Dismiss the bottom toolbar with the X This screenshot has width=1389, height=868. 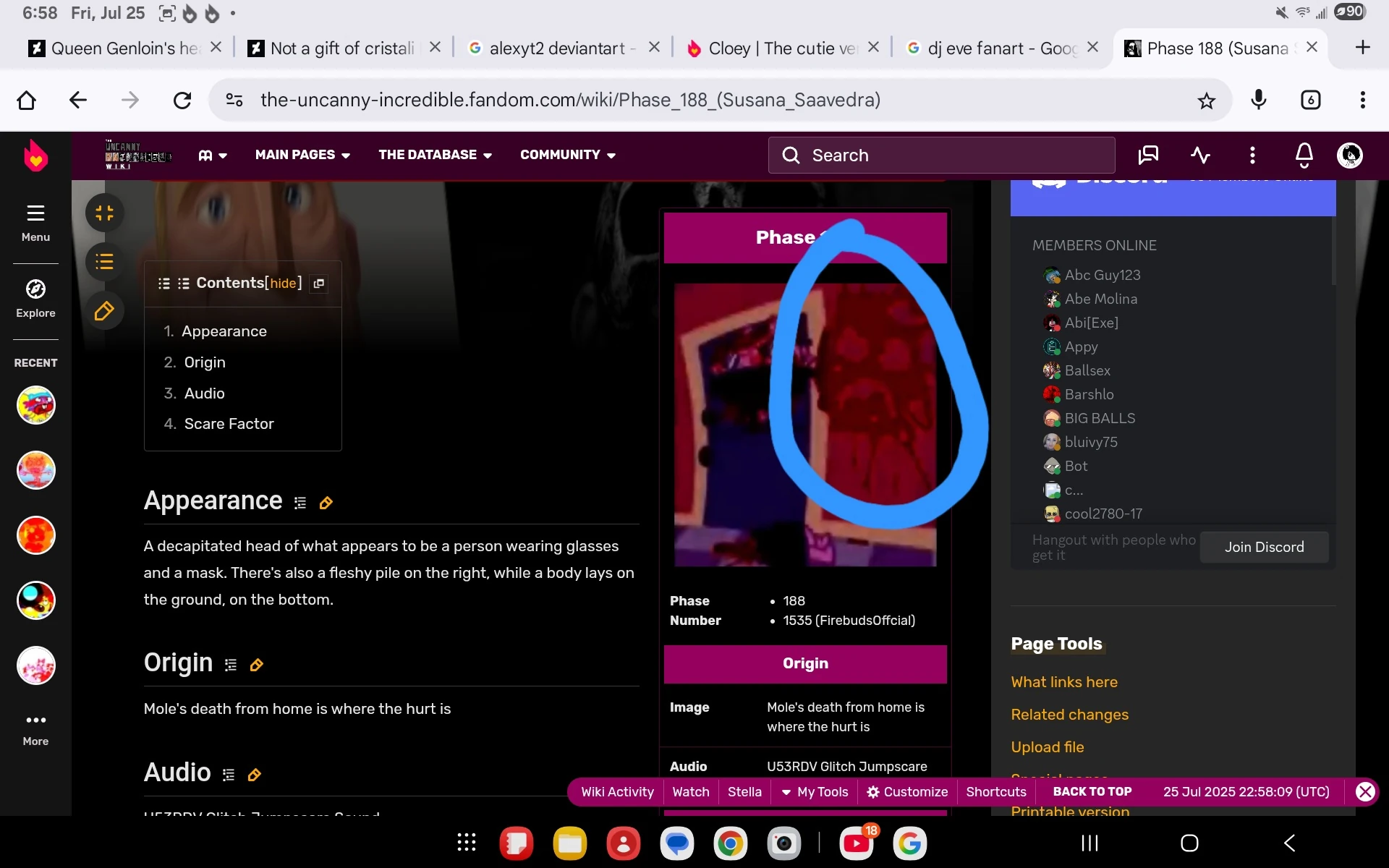pyautogui.click(x=1364, y=791)
